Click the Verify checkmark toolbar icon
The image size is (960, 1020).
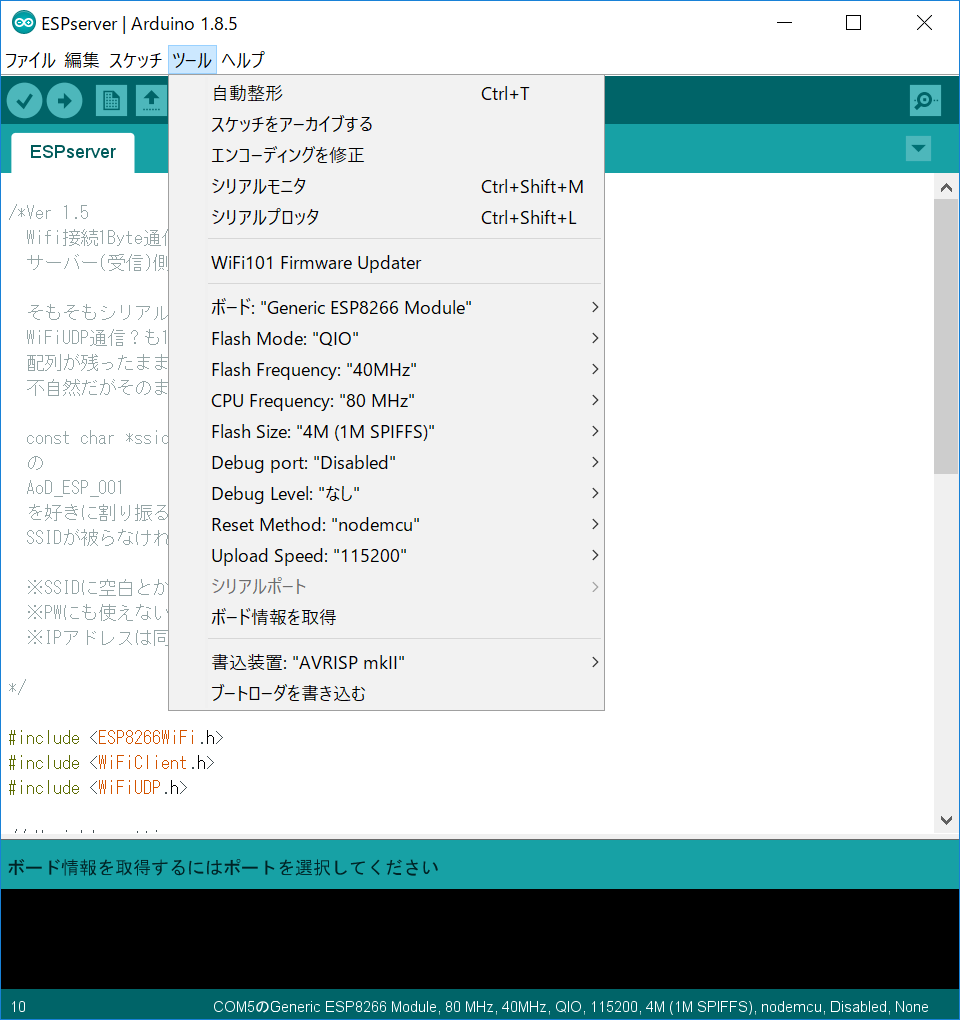pos(25,101)
